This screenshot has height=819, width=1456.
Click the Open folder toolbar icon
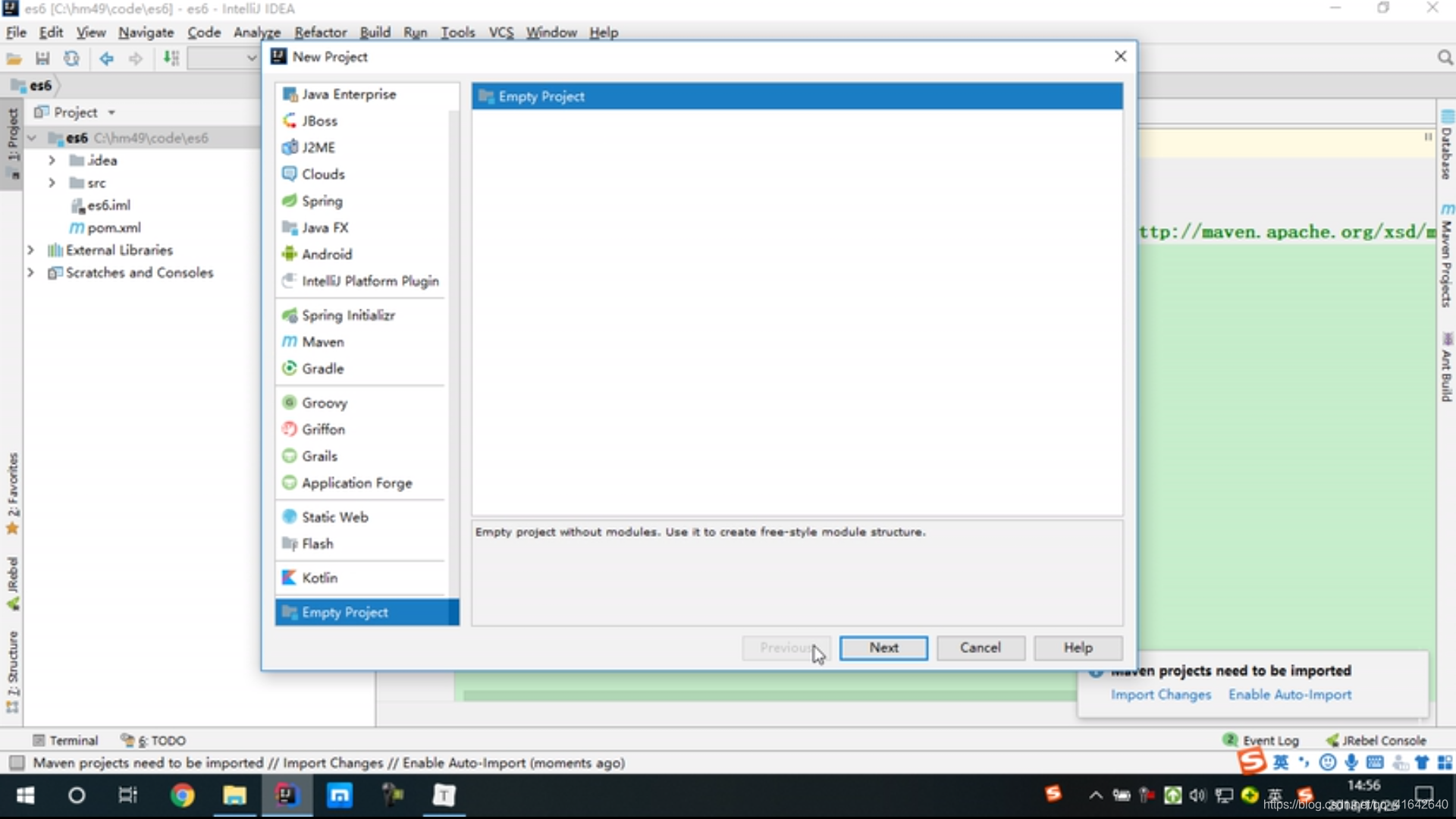pyautogui.click(x=14, y=58)
